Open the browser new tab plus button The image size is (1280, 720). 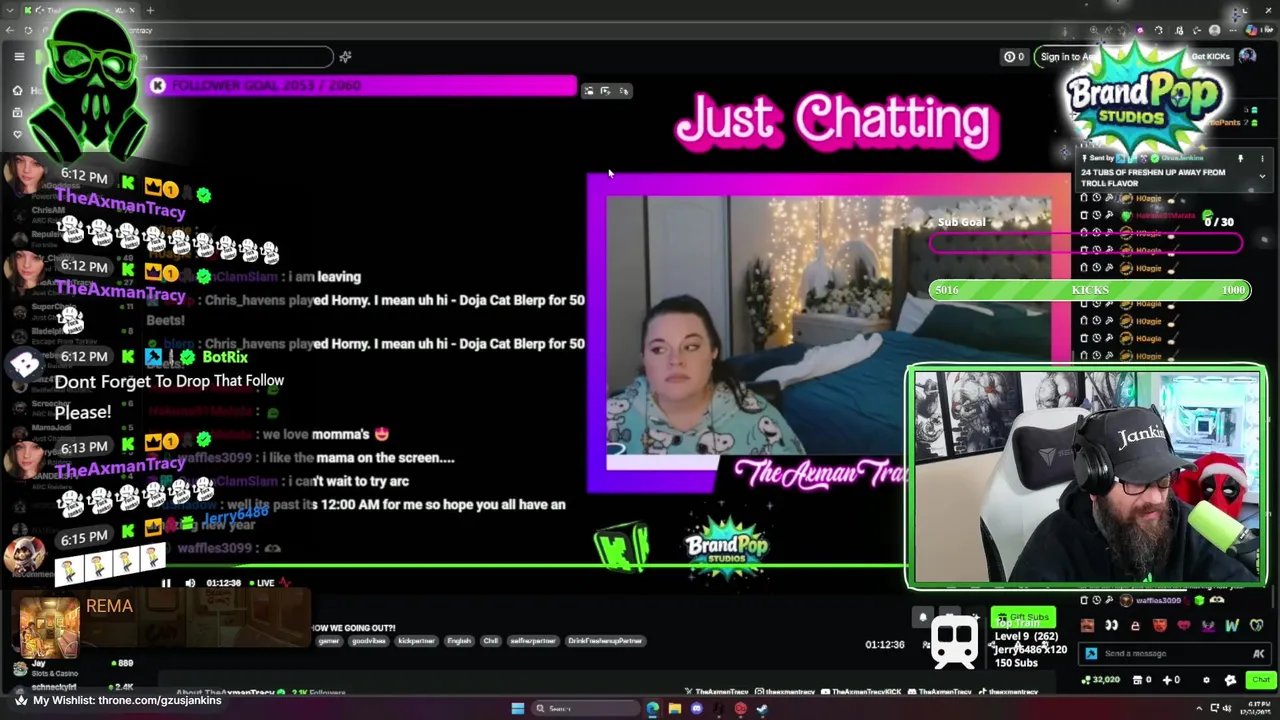coord(150,10)
